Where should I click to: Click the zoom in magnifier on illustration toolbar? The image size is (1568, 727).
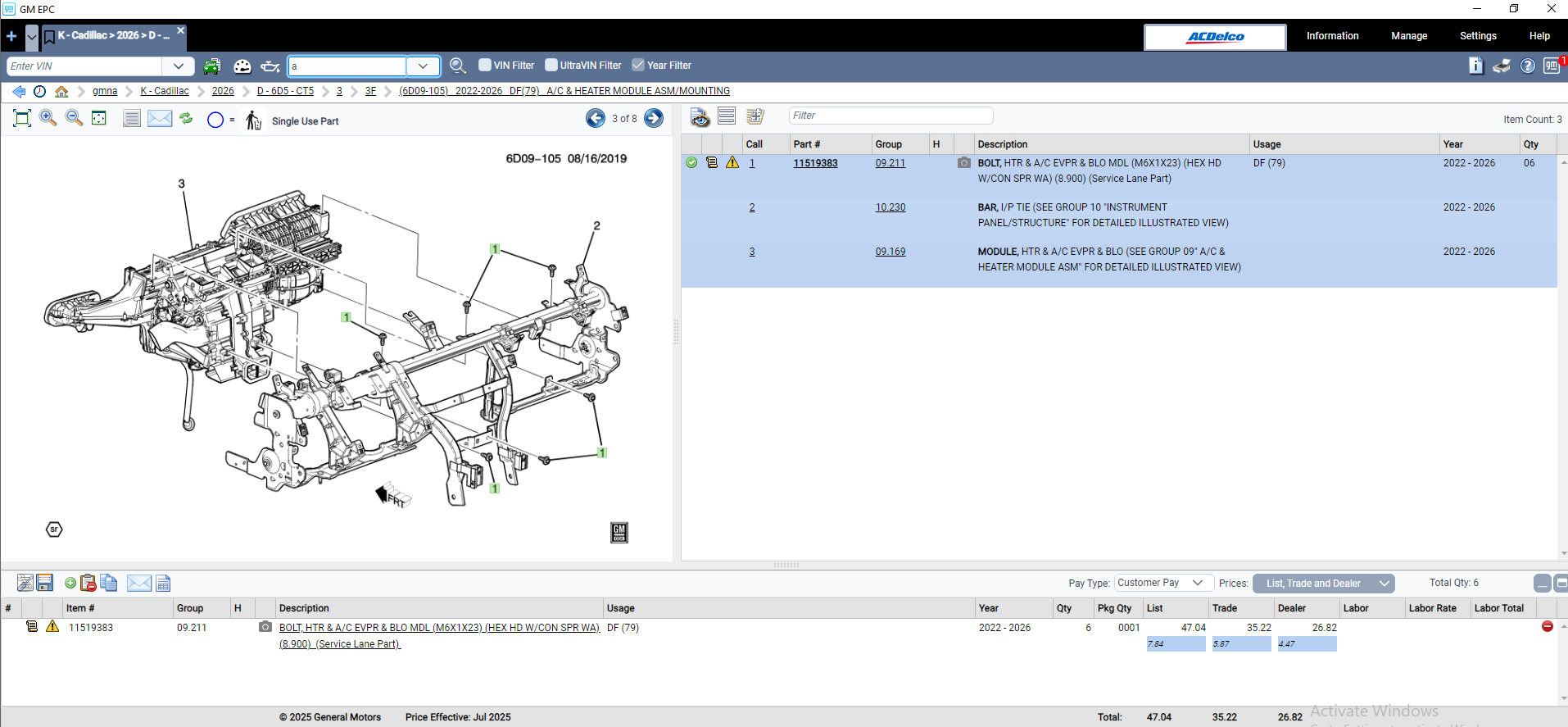click(x=48, y=118)
